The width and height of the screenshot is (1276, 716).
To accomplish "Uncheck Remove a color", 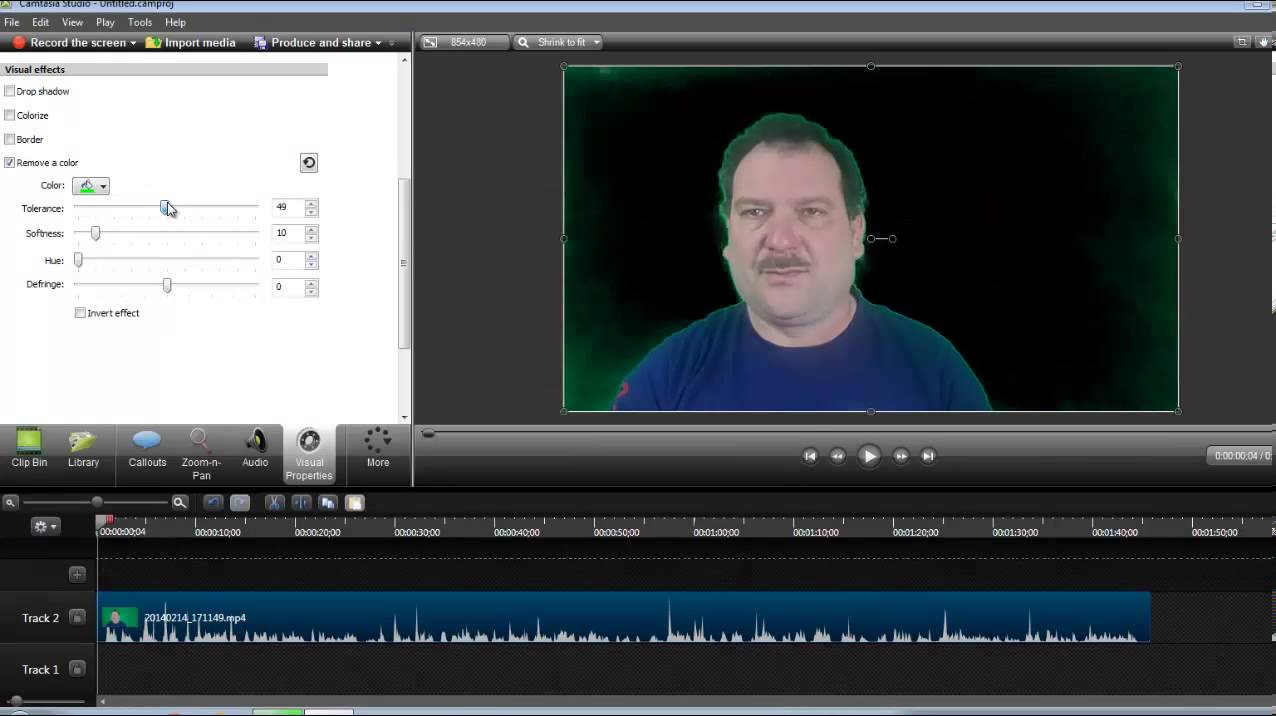I will click(x=10, y=162).
